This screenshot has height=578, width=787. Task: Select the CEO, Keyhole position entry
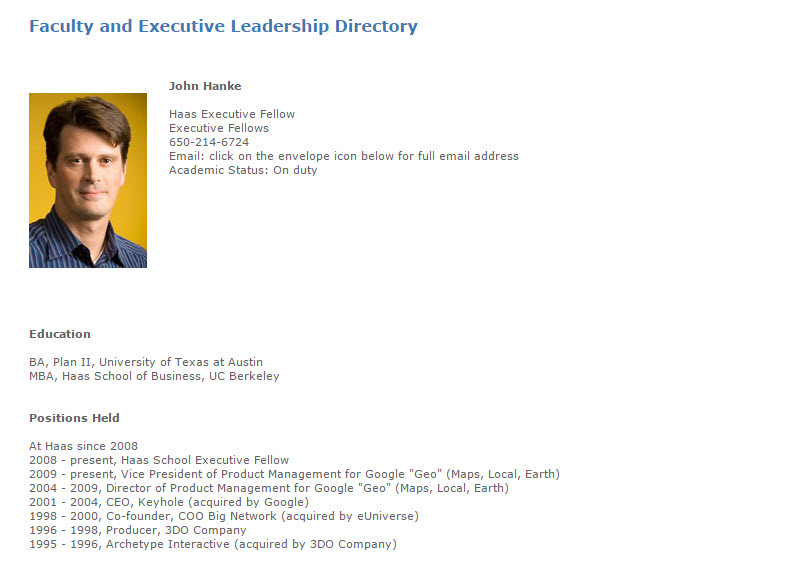pos(169,502)
